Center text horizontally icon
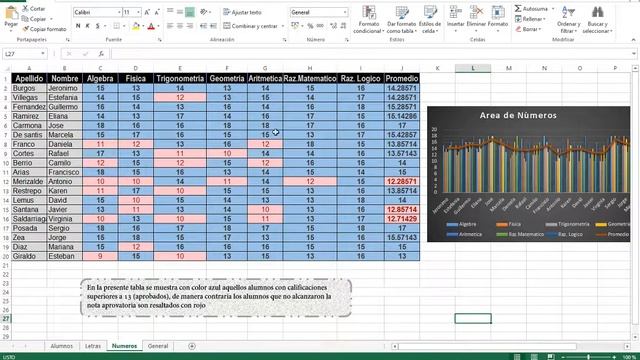 pos(180,26)
